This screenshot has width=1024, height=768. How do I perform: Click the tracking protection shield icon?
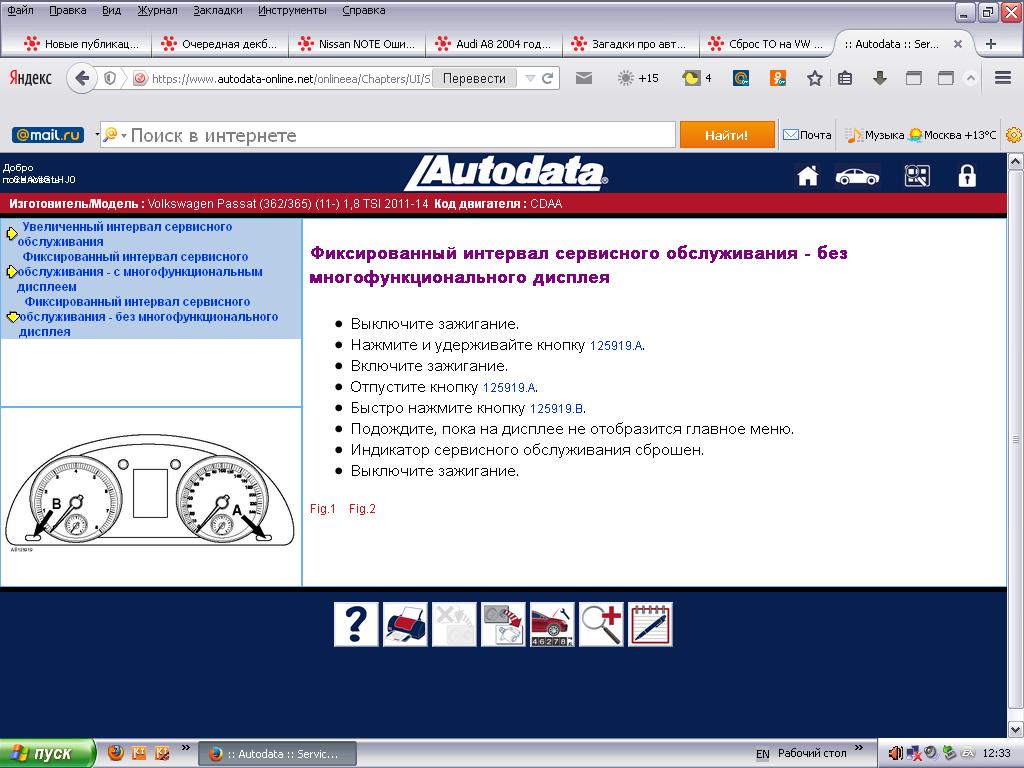coord(110,78)
